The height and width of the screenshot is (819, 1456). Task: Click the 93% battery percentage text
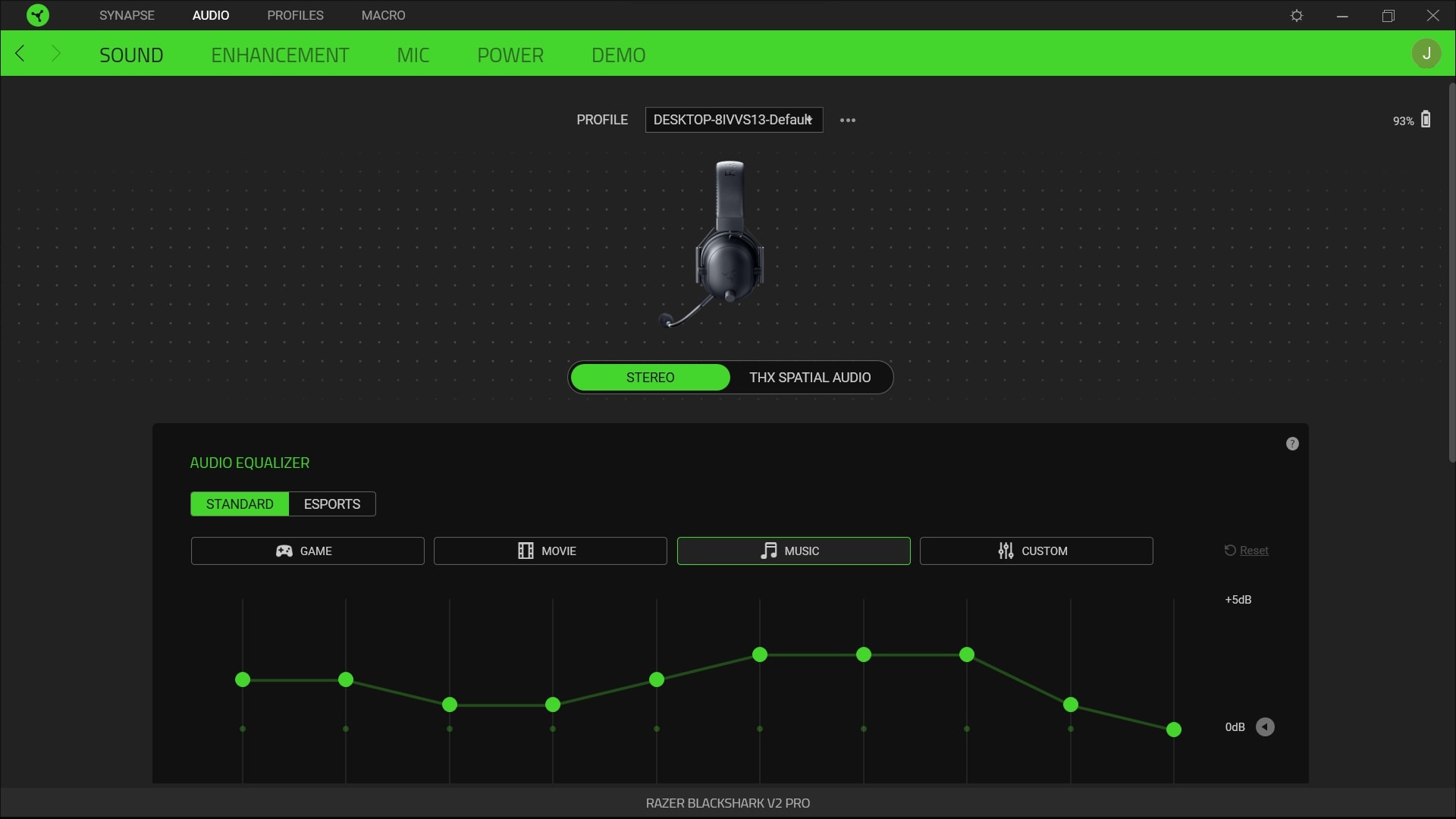[x=1403, y=121]
